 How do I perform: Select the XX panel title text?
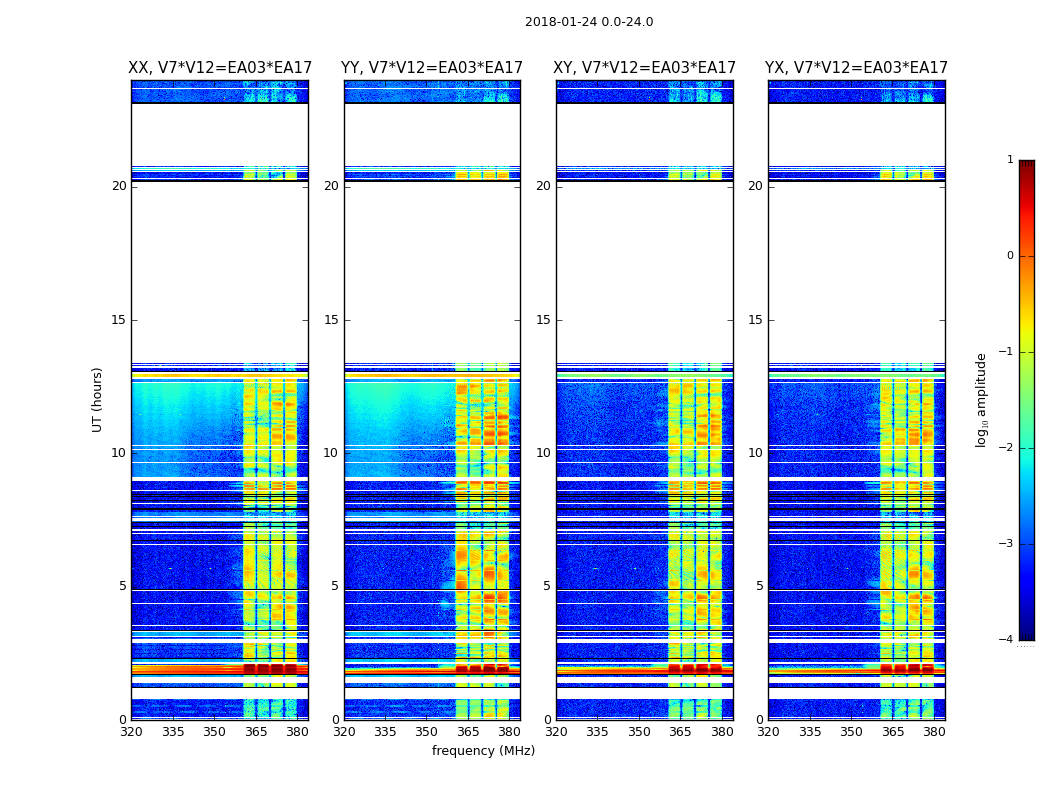219,68
